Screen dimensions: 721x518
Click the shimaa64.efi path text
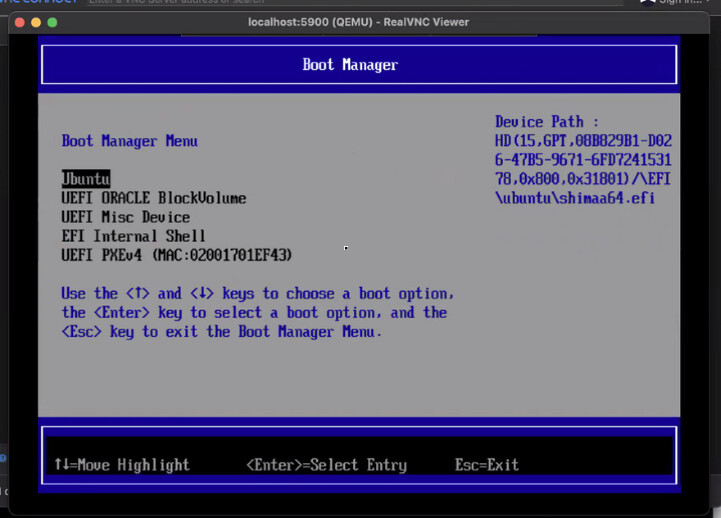[x=607, y=198]
